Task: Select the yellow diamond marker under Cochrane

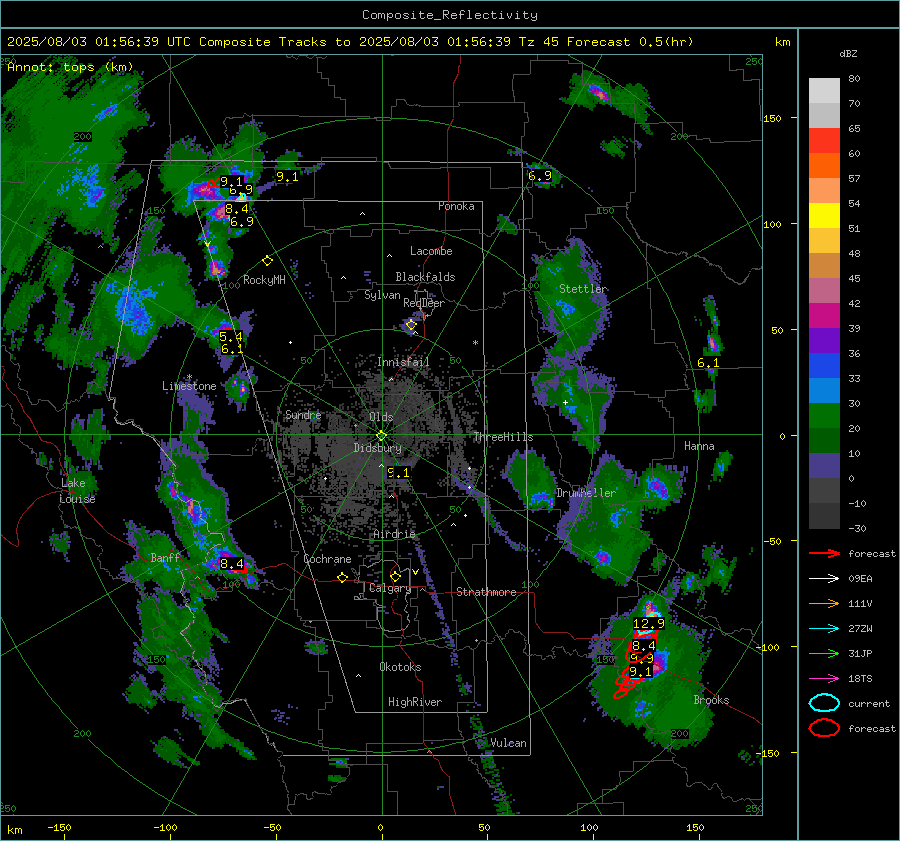Action: point(343,578)
